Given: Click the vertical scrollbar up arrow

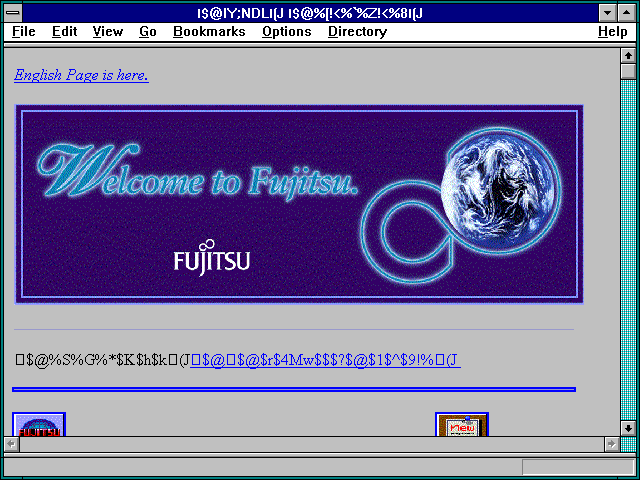Looking at the screenshot, I should 628,56.
